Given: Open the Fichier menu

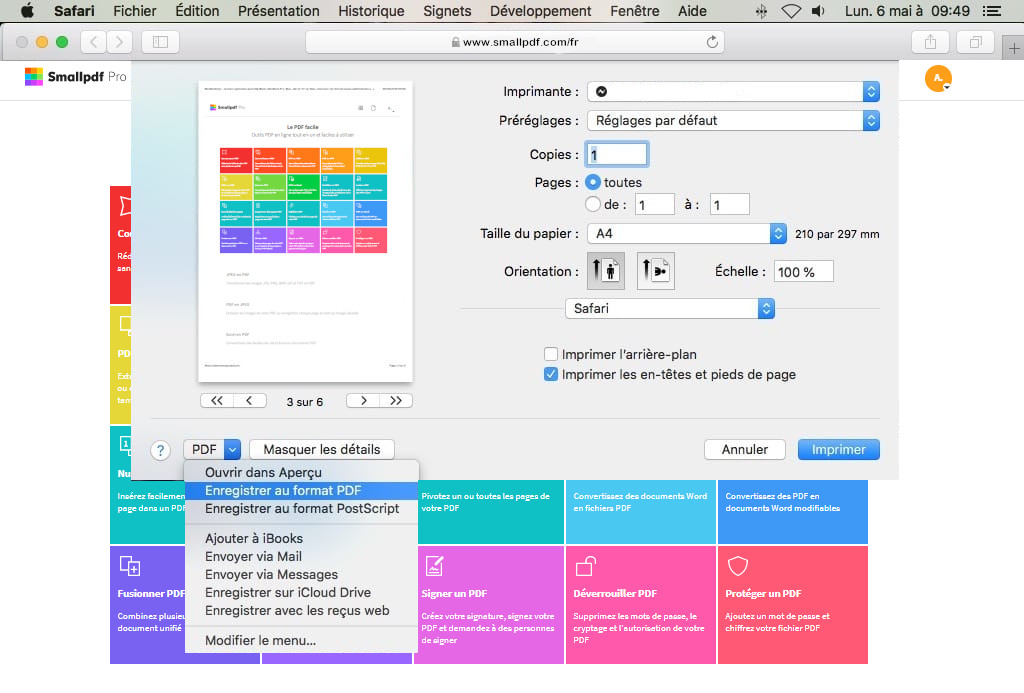Looking at the screenshot, I should 135,11.
